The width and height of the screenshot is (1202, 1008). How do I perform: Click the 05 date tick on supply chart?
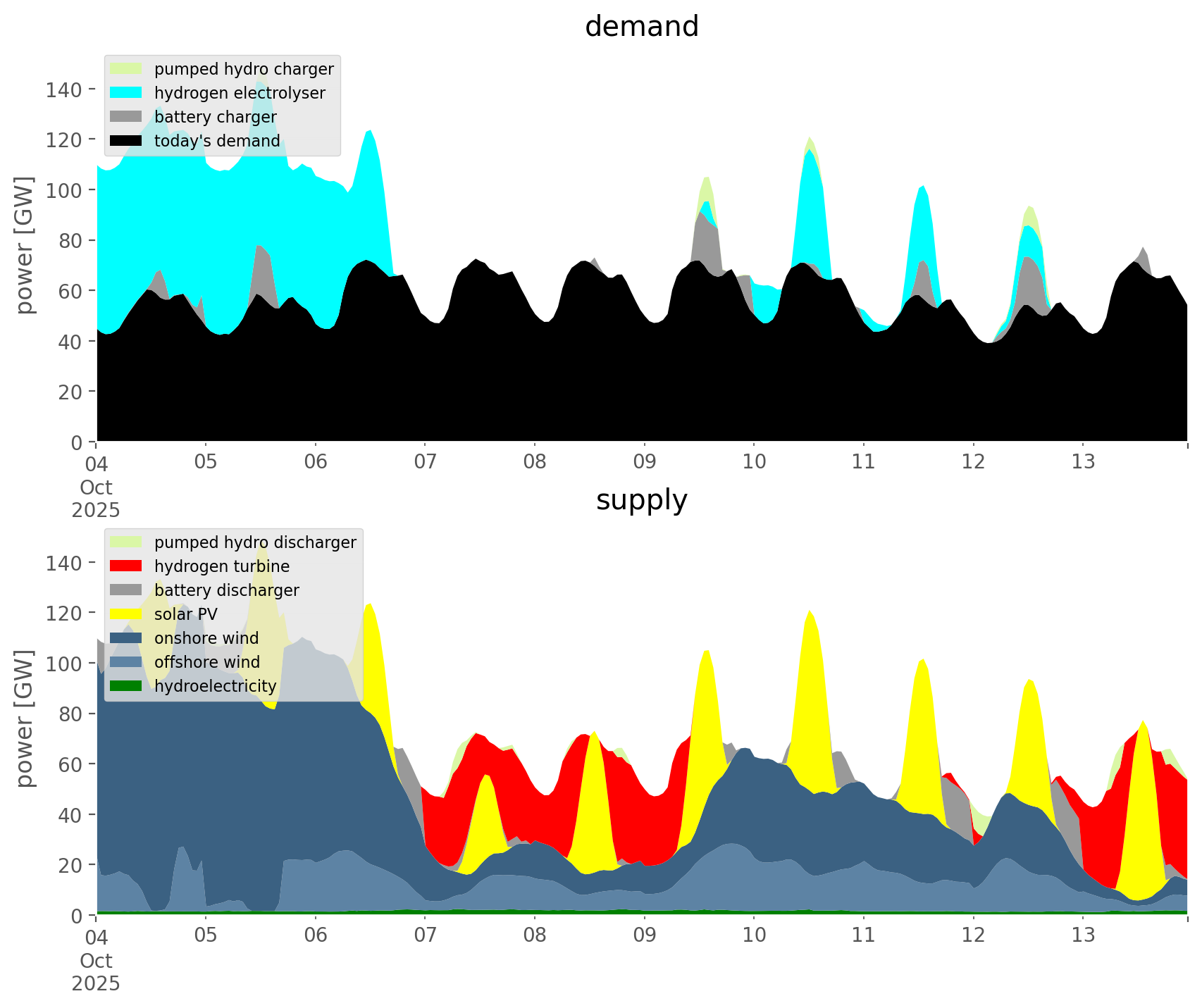click(x=206, y=935)
